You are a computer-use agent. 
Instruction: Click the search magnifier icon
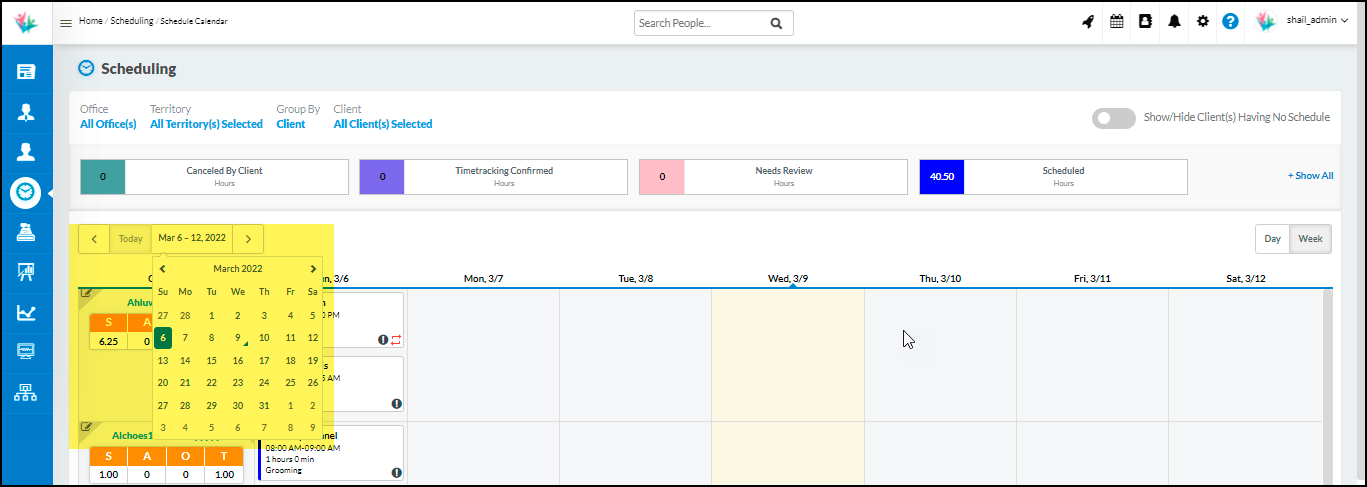click(x=776, y=23)
